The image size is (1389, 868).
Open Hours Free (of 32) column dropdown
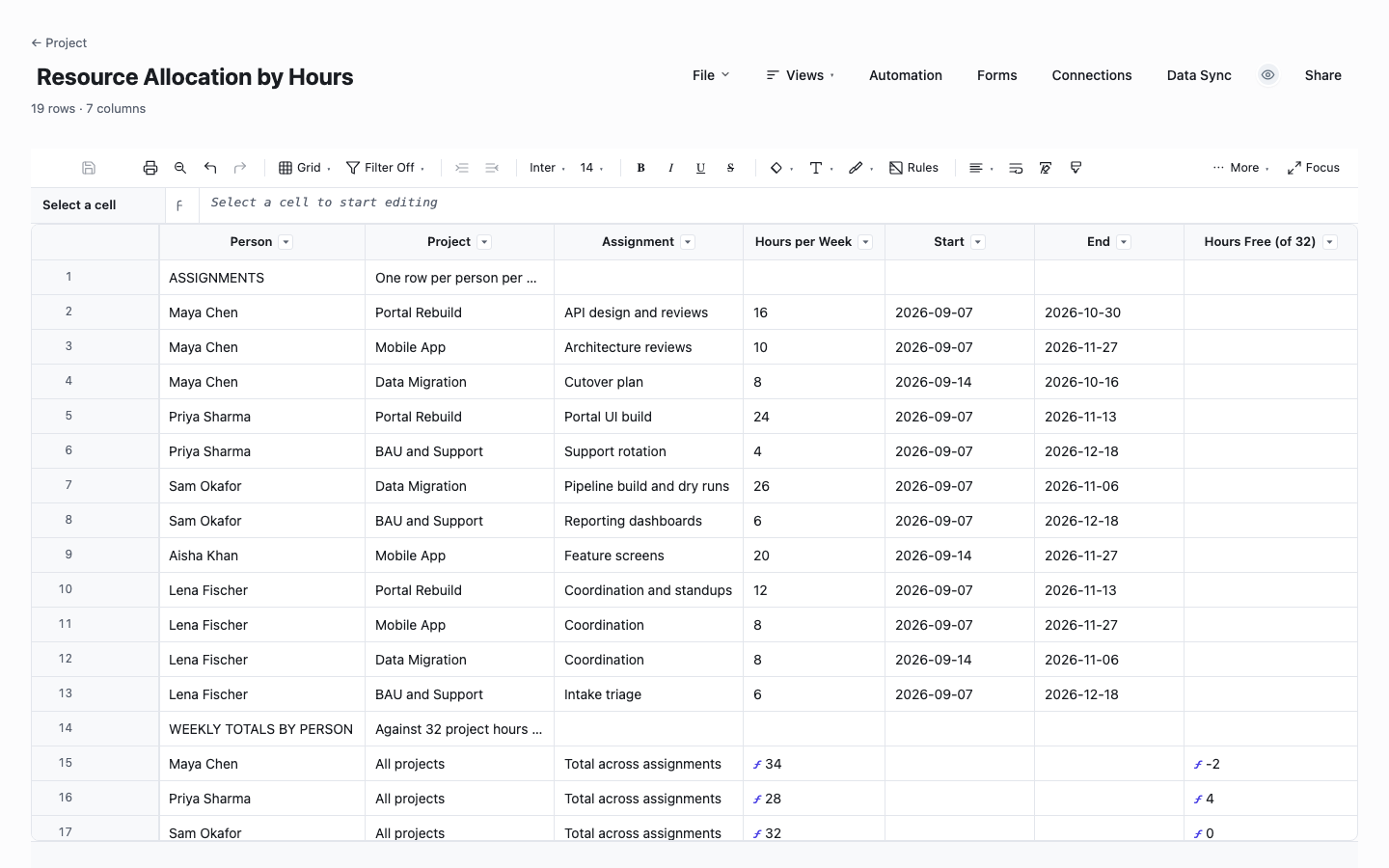pyautogui.click(x=1330, y=242)
